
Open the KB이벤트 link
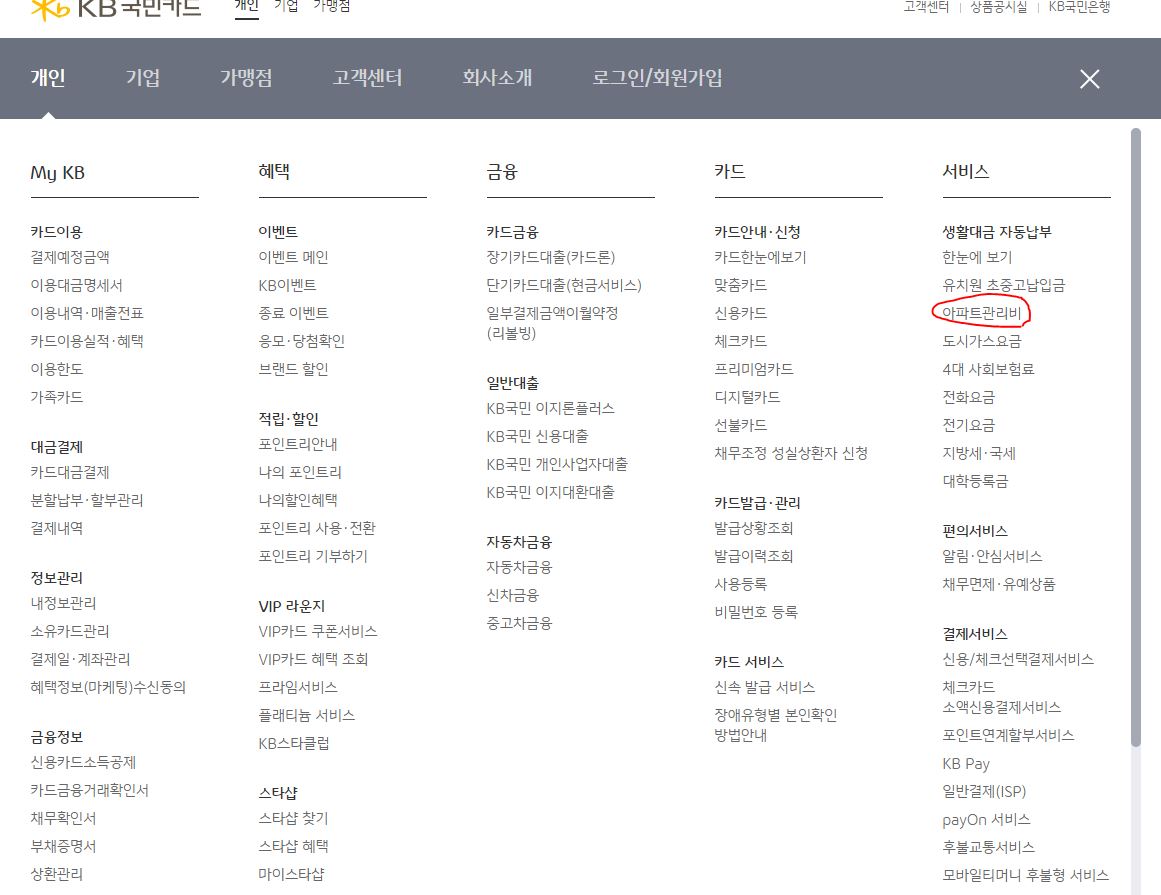pos(287,285)
